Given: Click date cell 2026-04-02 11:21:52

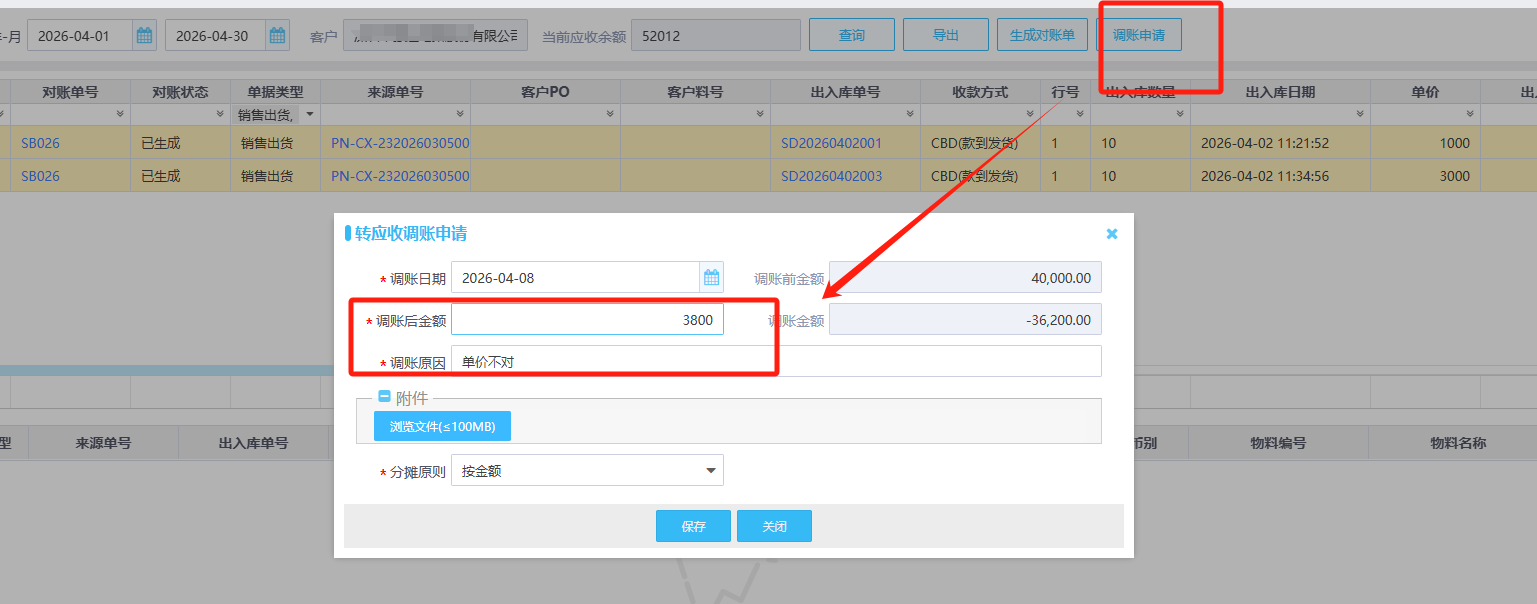Looking at the screenshot, I should (1264, 143).
